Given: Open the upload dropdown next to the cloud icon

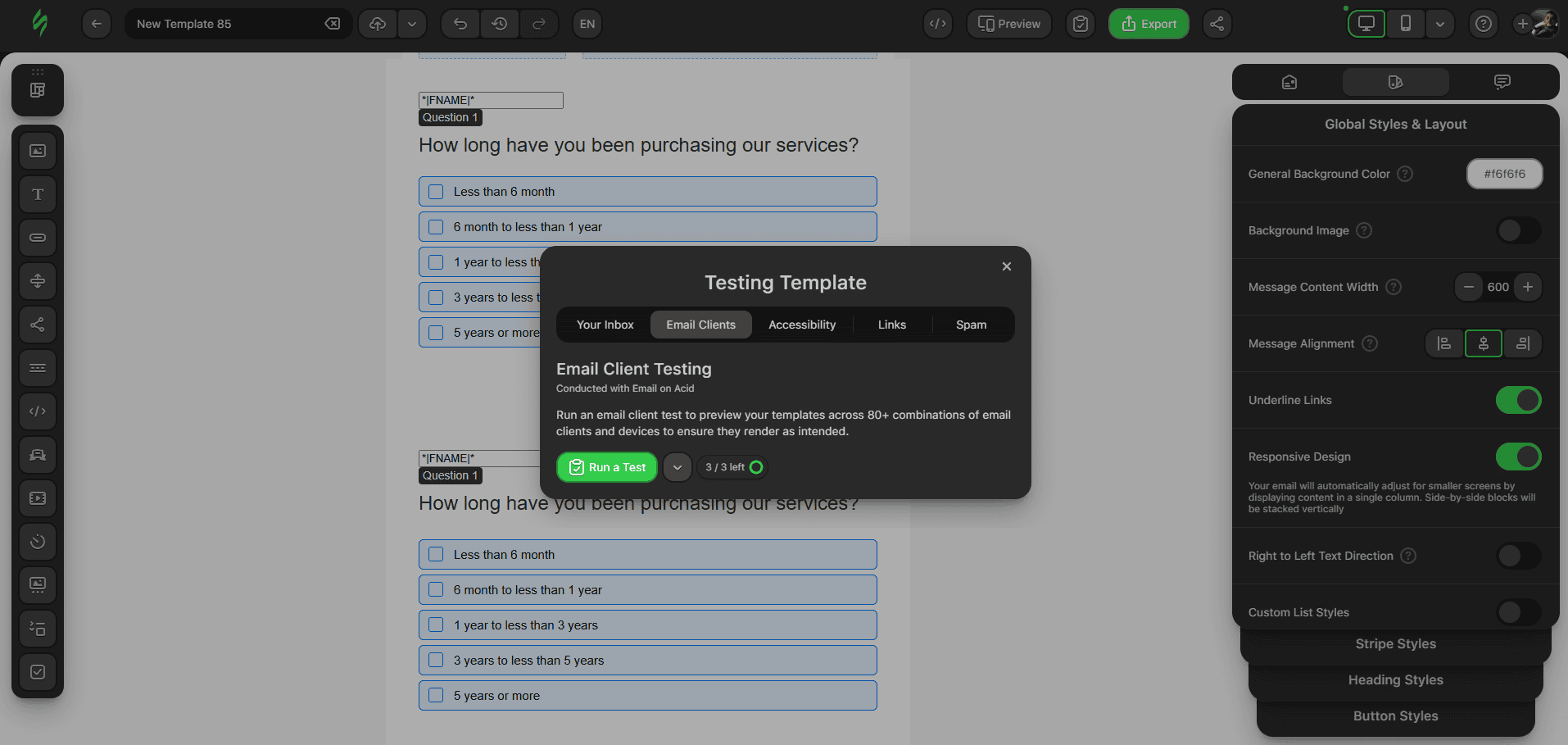Looking at the screenshot, I should pos(412,24).
